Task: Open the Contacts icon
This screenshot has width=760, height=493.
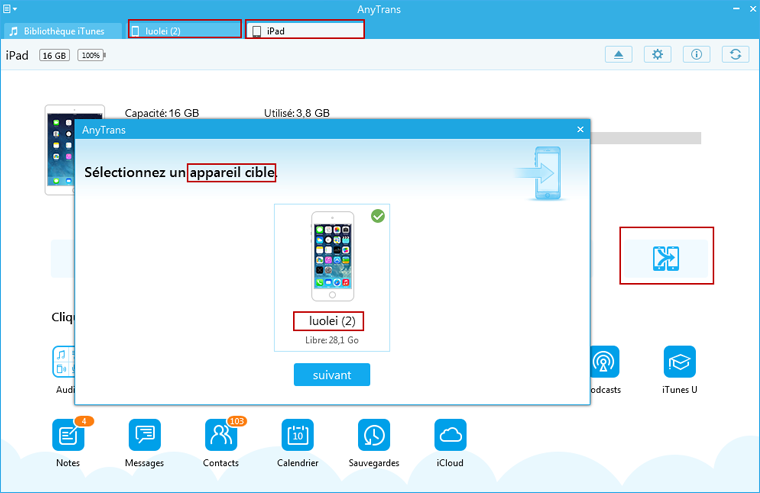Action: point(221,435)
